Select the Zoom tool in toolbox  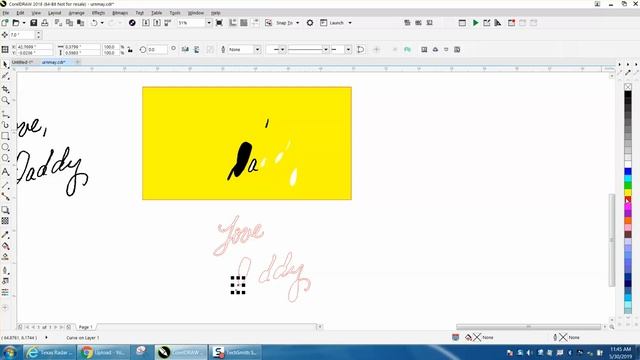click(x=5, y=100)
